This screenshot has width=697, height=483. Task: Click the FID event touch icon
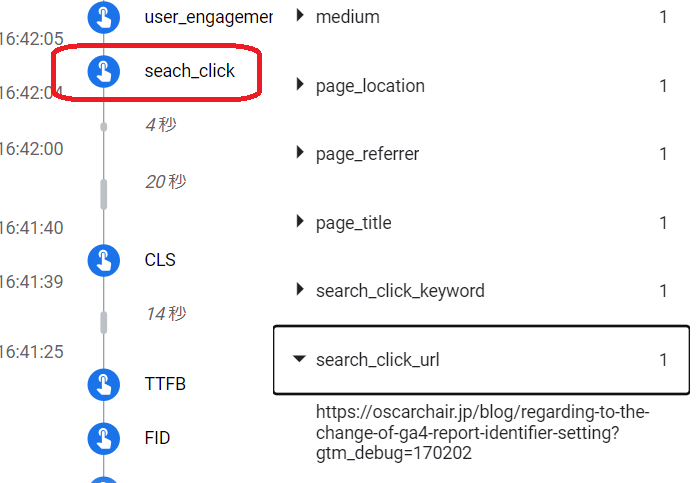tap(104, 438)
